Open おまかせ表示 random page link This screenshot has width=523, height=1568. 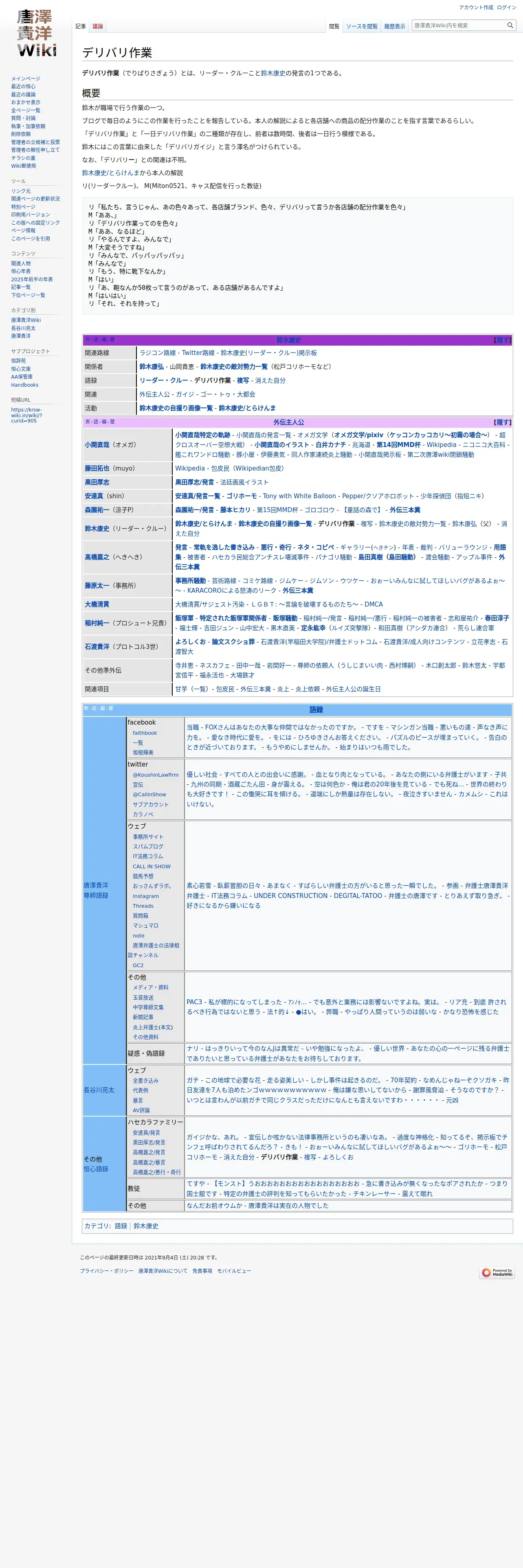click(26, 102)
